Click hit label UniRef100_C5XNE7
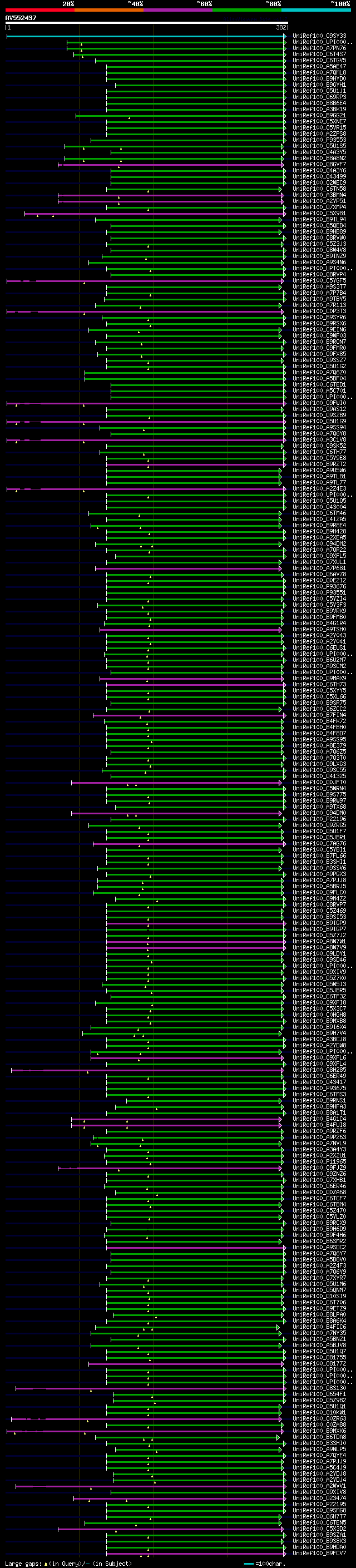 (x=319, y=122)
